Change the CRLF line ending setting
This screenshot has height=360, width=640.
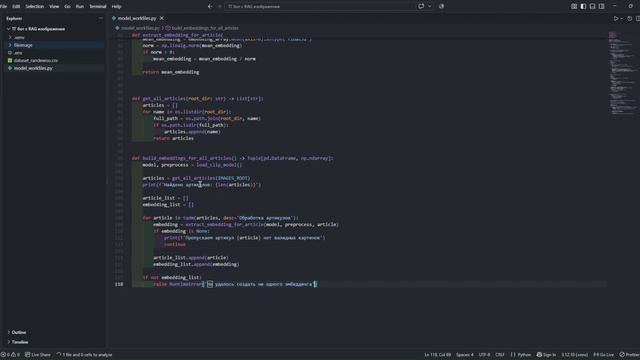(500, 355)
